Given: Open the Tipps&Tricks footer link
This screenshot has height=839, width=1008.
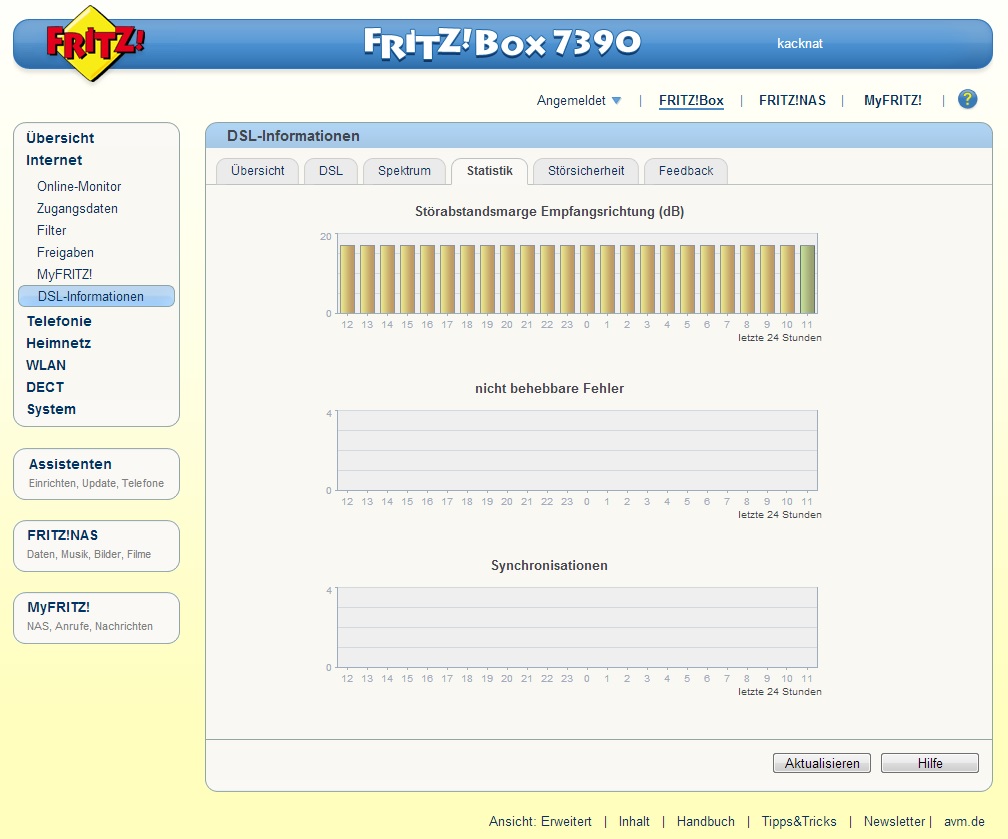Looking at the screenshot, I should 799,822.
